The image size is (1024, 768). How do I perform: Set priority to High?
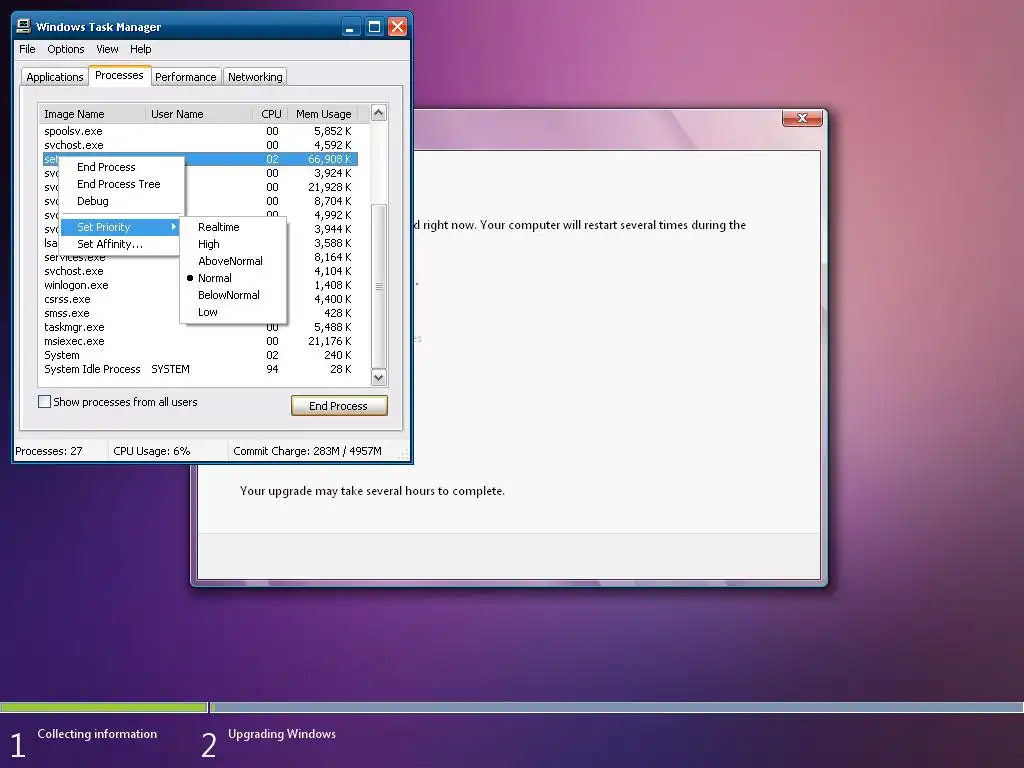coord(232,244)
